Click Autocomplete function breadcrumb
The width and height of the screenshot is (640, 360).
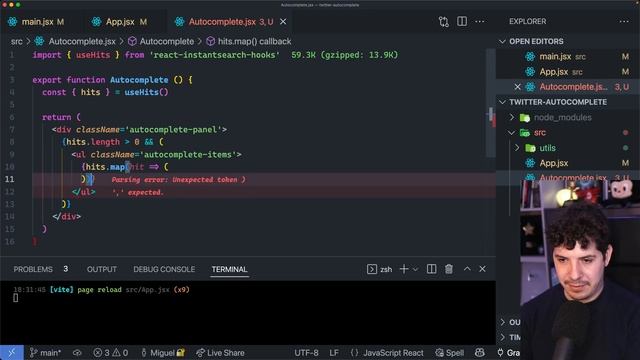167,42
